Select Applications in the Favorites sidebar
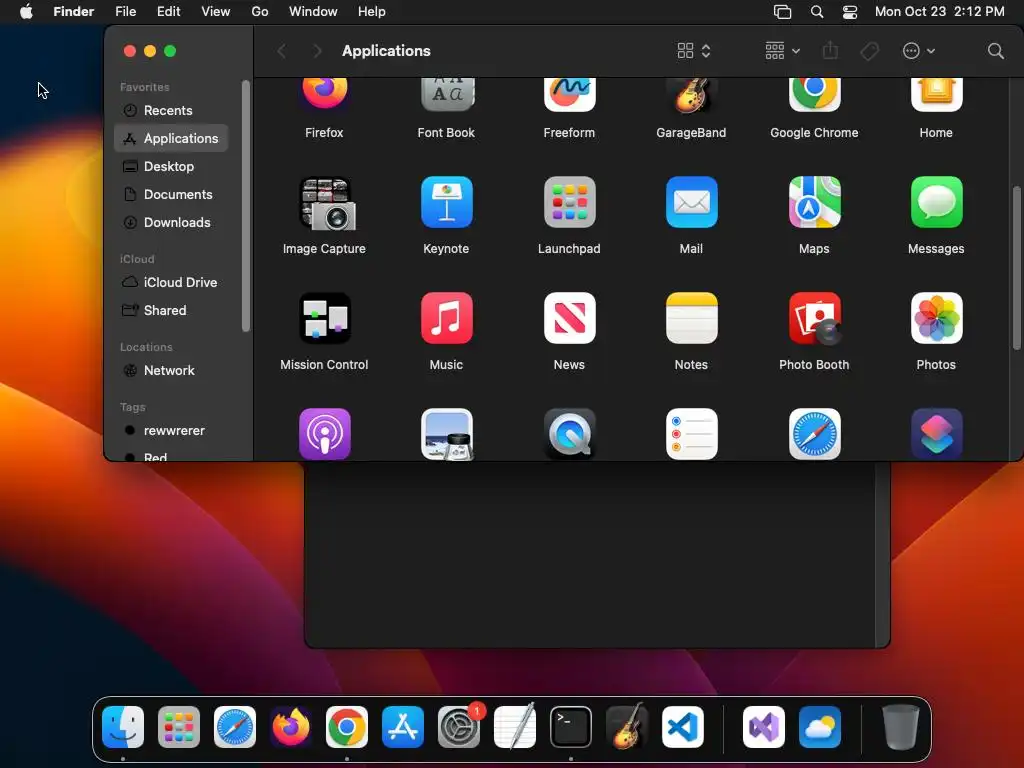1024x768 pixels. [x=171, y=138]
